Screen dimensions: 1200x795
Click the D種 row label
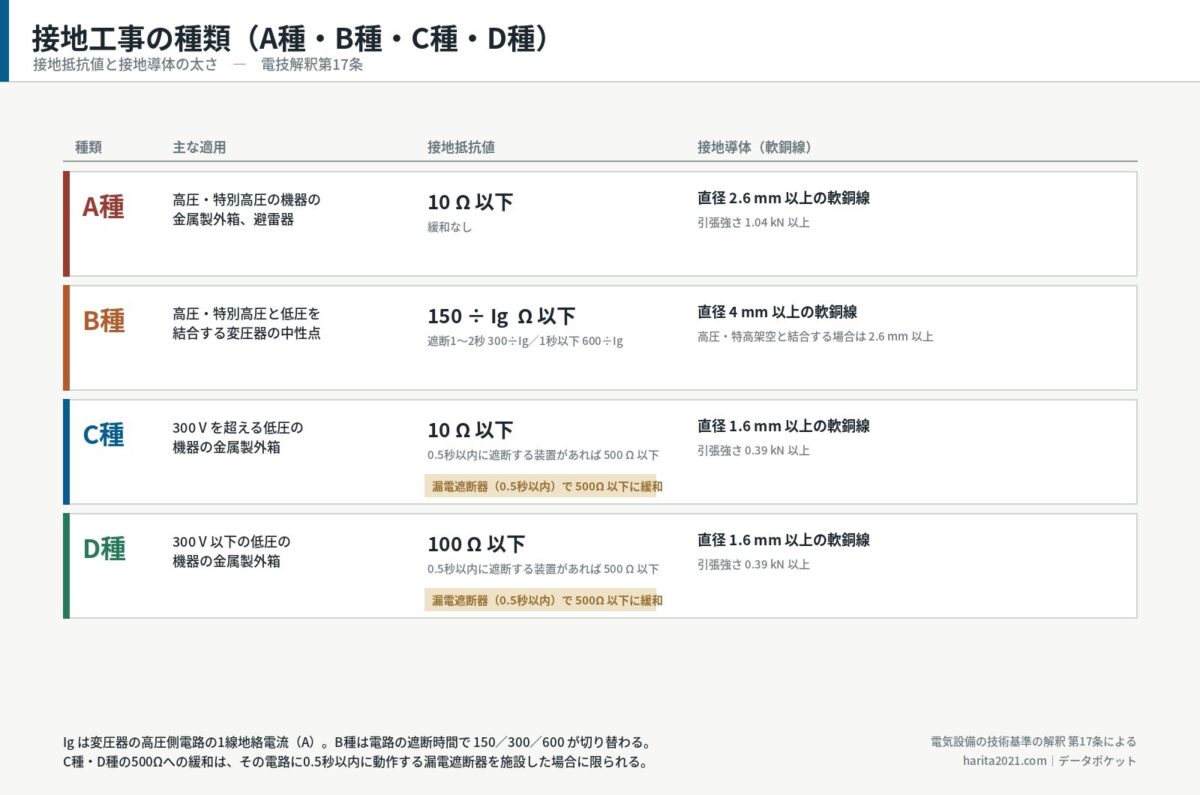tap(103, 549)
